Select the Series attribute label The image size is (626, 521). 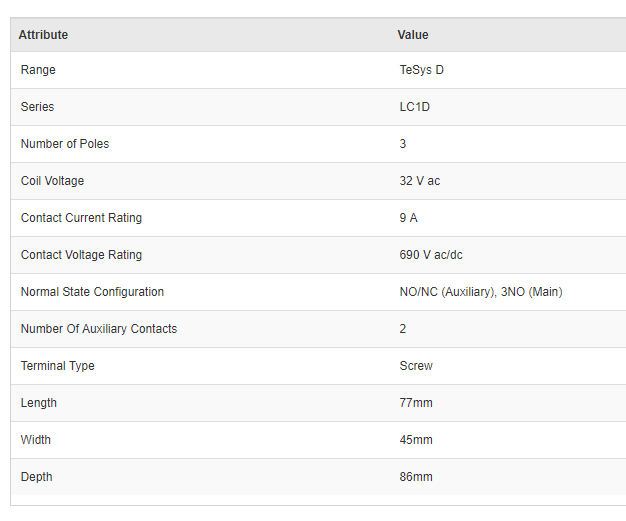[x=38, y=107]
